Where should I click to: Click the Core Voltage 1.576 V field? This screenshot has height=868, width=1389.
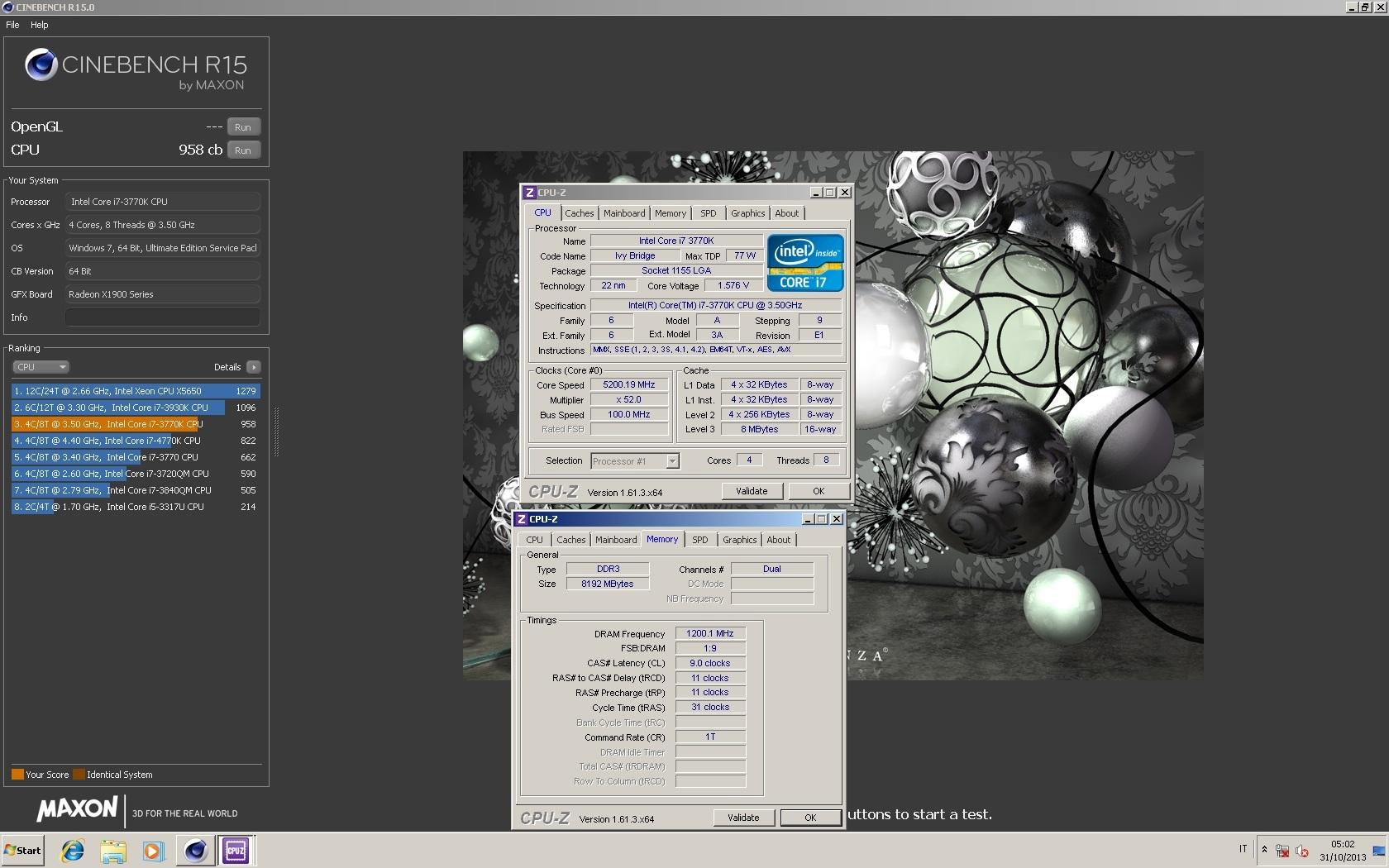[733, 285]
